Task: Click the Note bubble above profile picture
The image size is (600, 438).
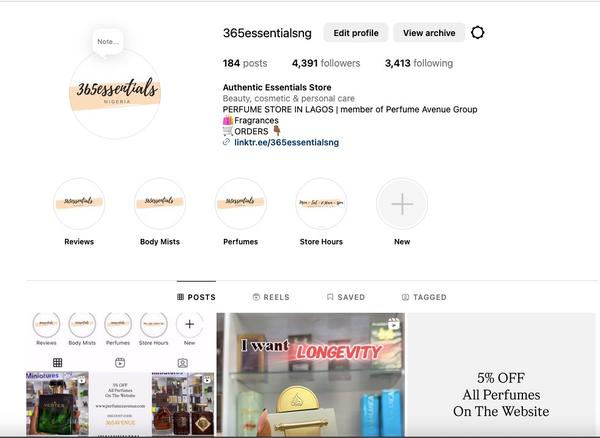Action: coord(108,42)
